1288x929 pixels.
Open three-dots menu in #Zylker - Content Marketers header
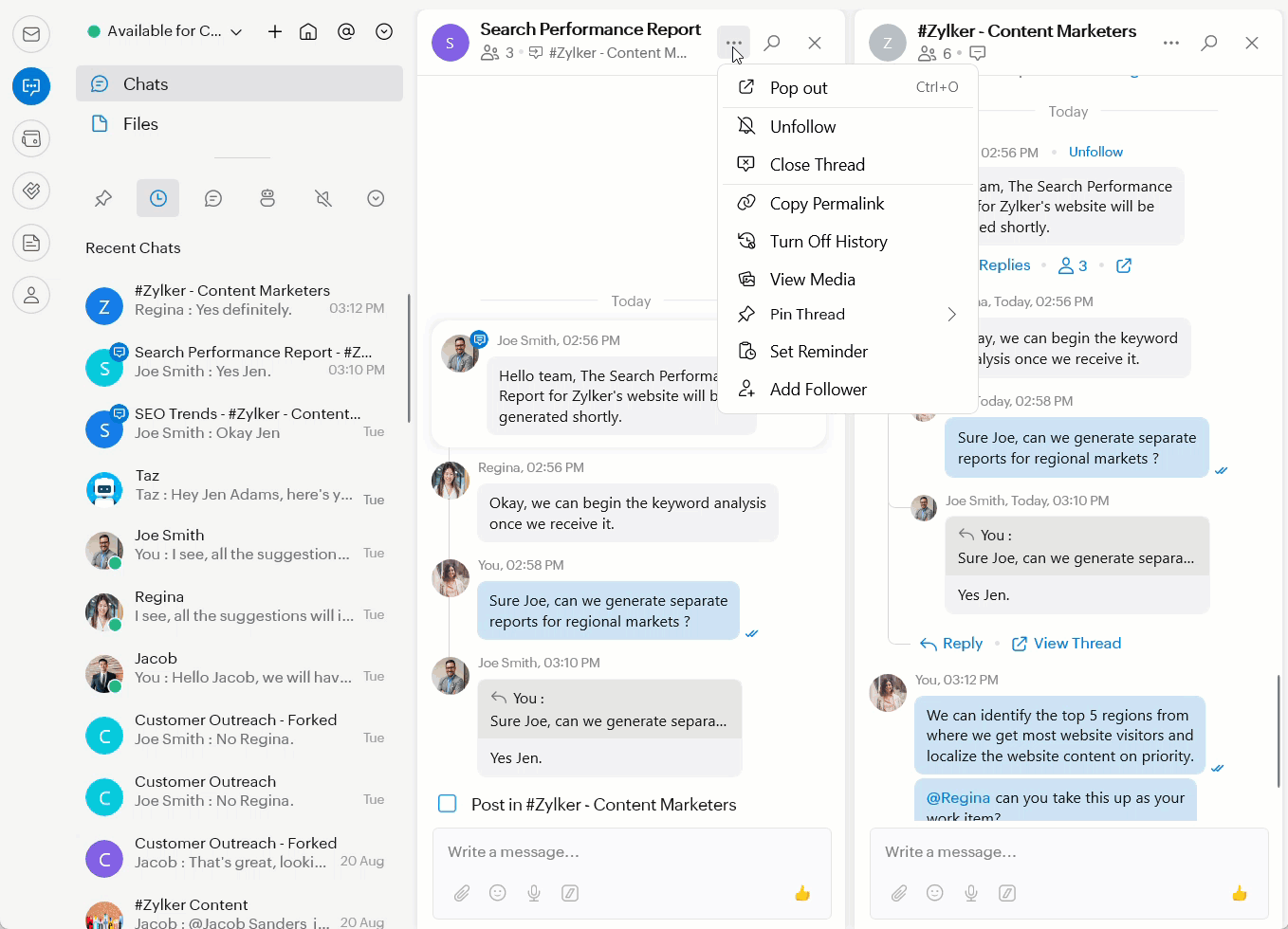pyautogui.click(x=1171, y=43)
